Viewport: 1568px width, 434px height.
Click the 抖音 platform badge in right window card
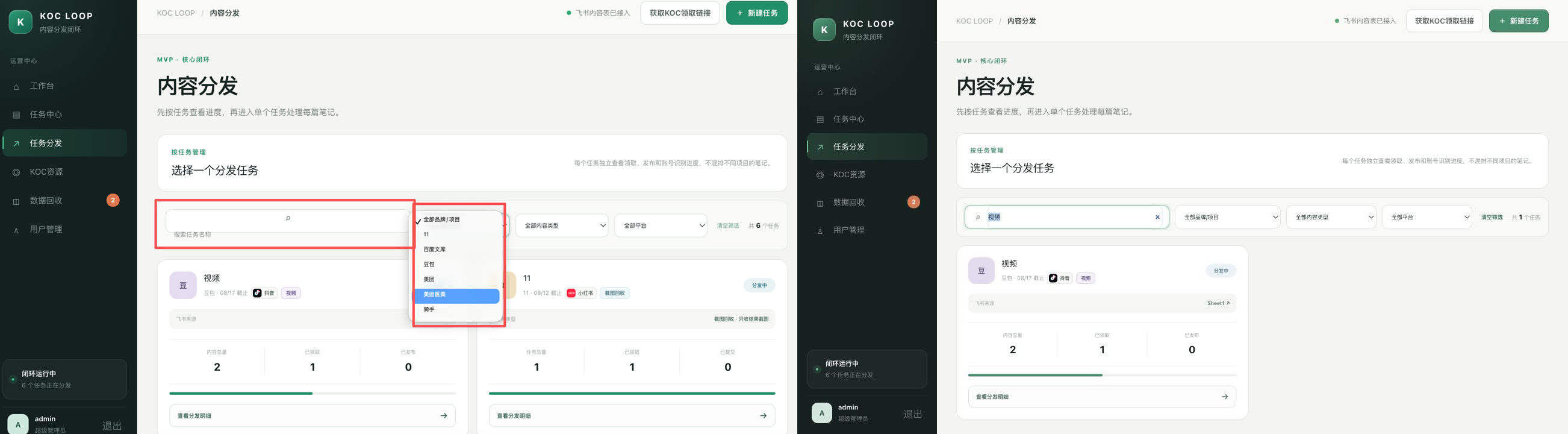1060,278
